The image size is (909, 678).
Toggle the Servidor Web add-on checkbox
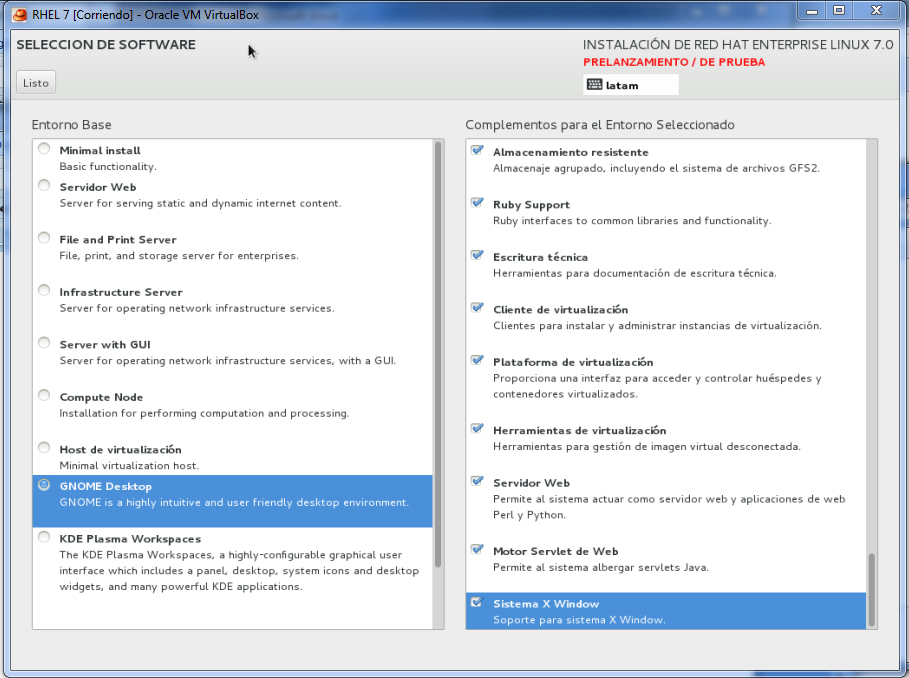[477, 481]
